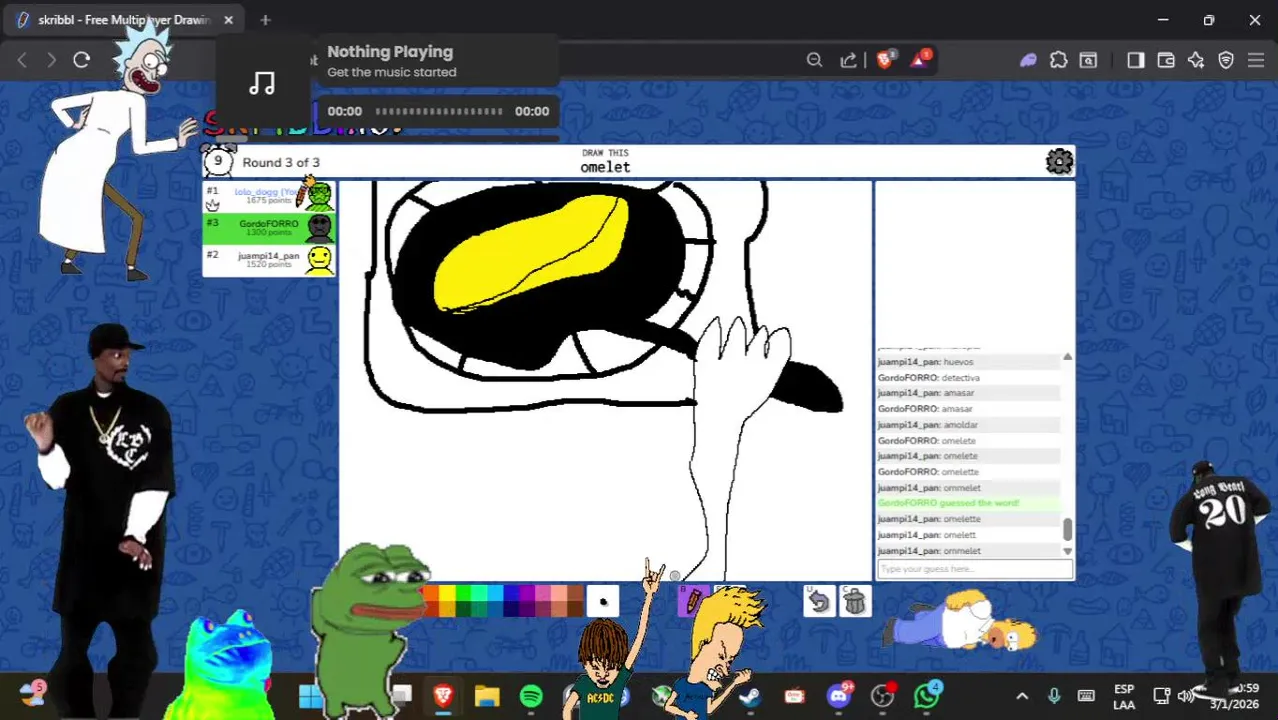Screen dimensions: 1278x720
Task: Open OBS from the taskbar
Action: (882, 696)
